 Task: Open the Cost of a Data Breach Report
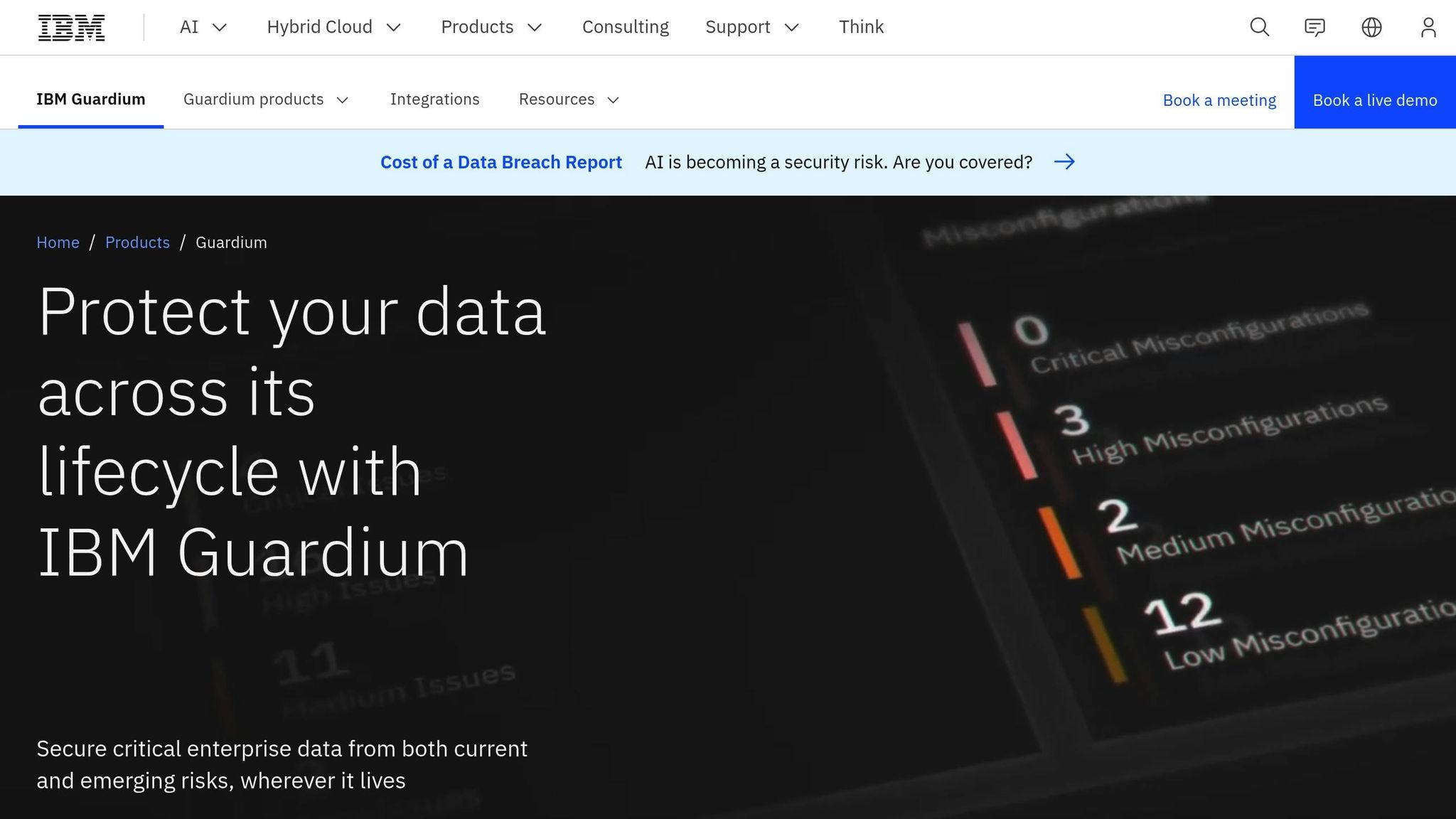(x=500, y=162)
